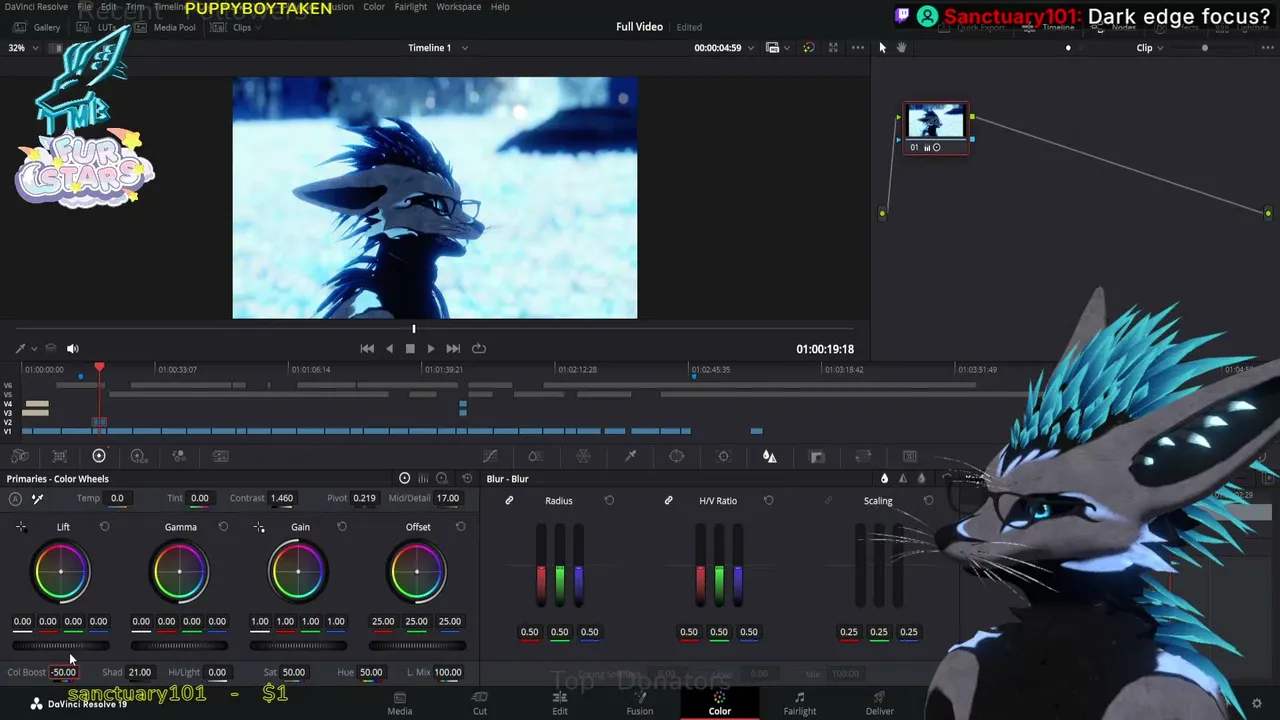Image resolution: width=1280 pixels, height=720 pixels.
Task: Open the Motion Effects palette
Action: coord(219,456)
